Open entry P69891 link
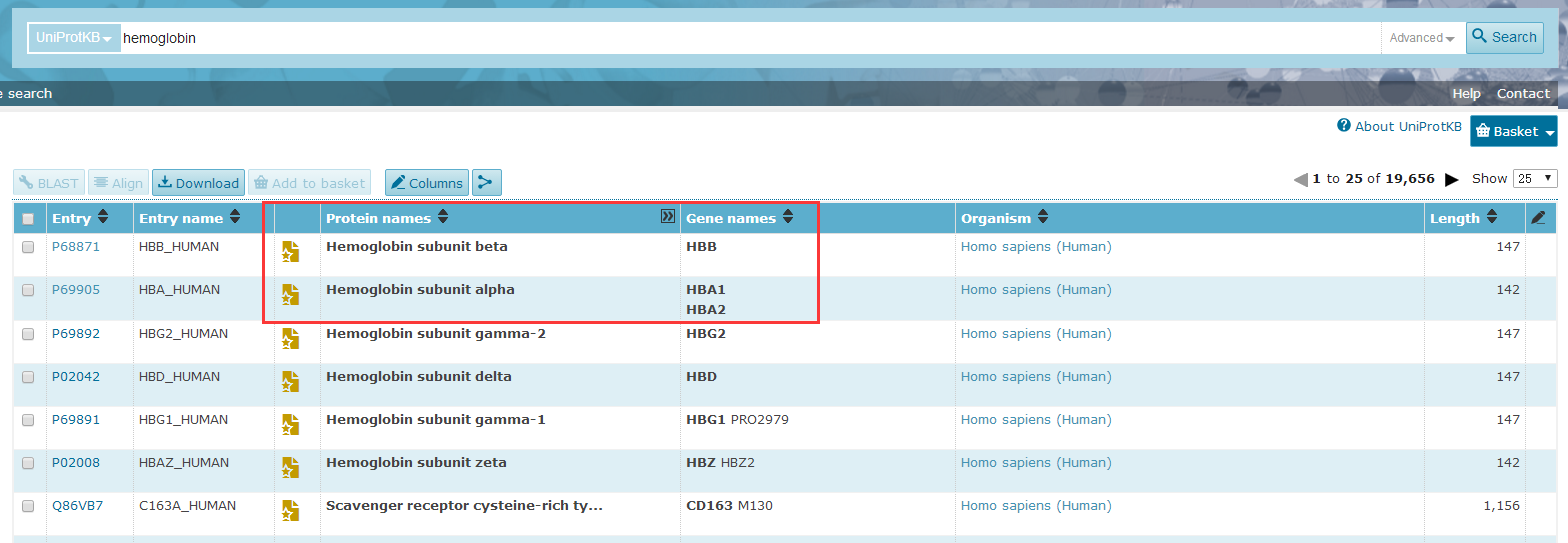Image resolution: width=1568 pixels, height=543 pixels. 76,419
